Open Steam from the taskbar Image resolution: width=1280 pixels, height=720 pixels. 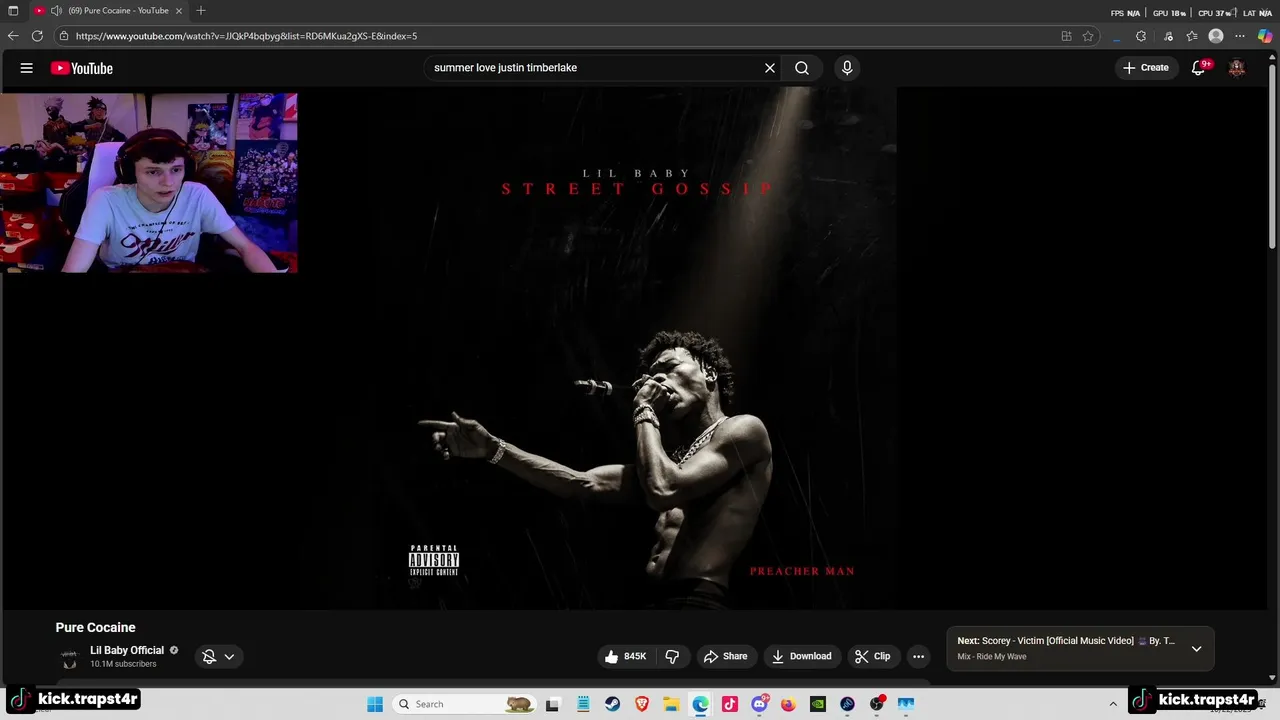(x=613, y=704)
